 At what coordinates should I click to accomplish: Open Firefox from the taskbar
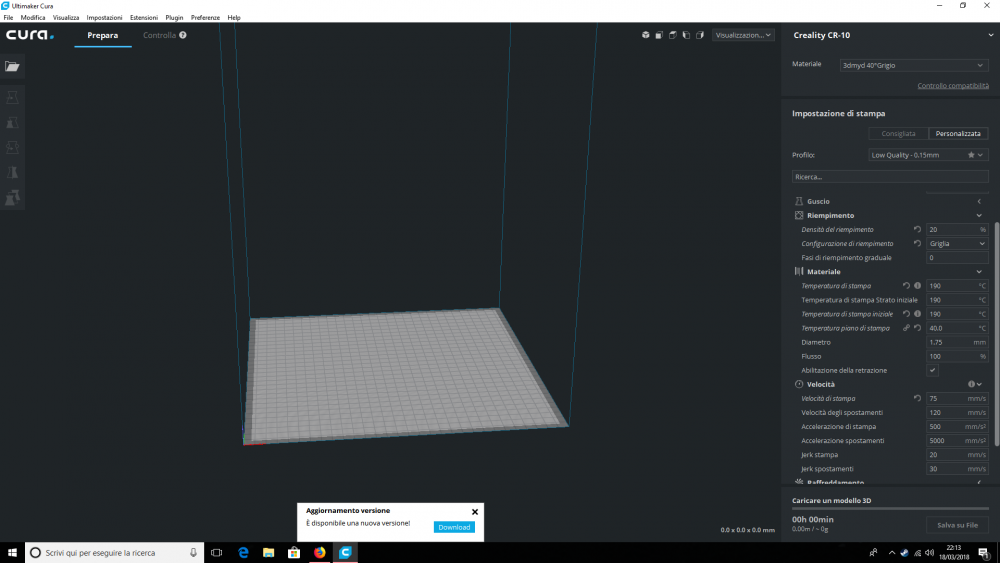click(320, 552)
